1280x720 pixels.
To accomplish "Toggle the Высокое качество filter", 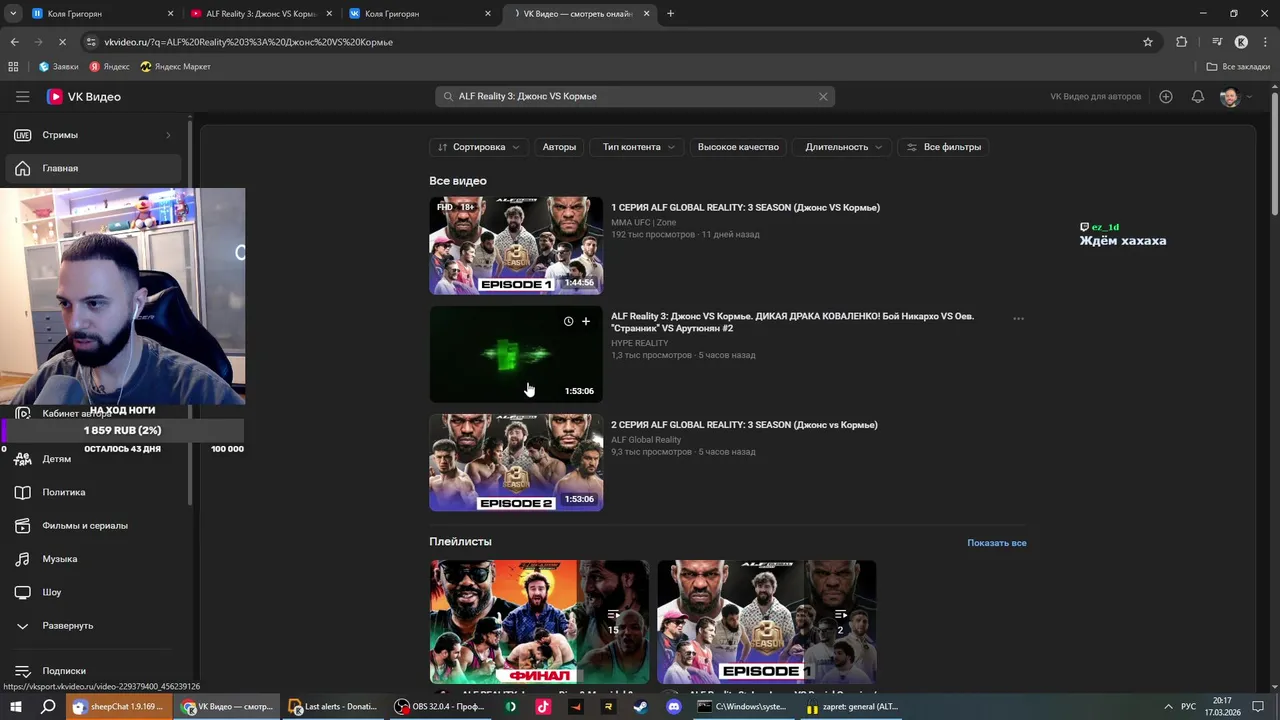I will coord(738,147).
